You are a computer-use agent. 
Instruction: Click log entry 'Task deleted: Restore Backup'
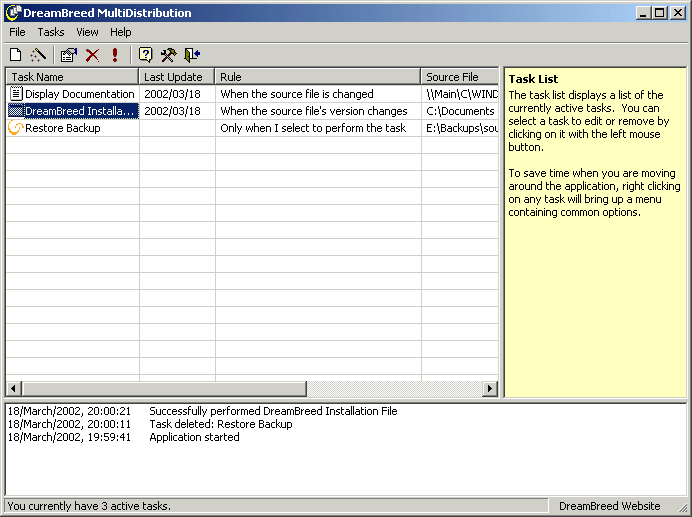click(221, 424)
